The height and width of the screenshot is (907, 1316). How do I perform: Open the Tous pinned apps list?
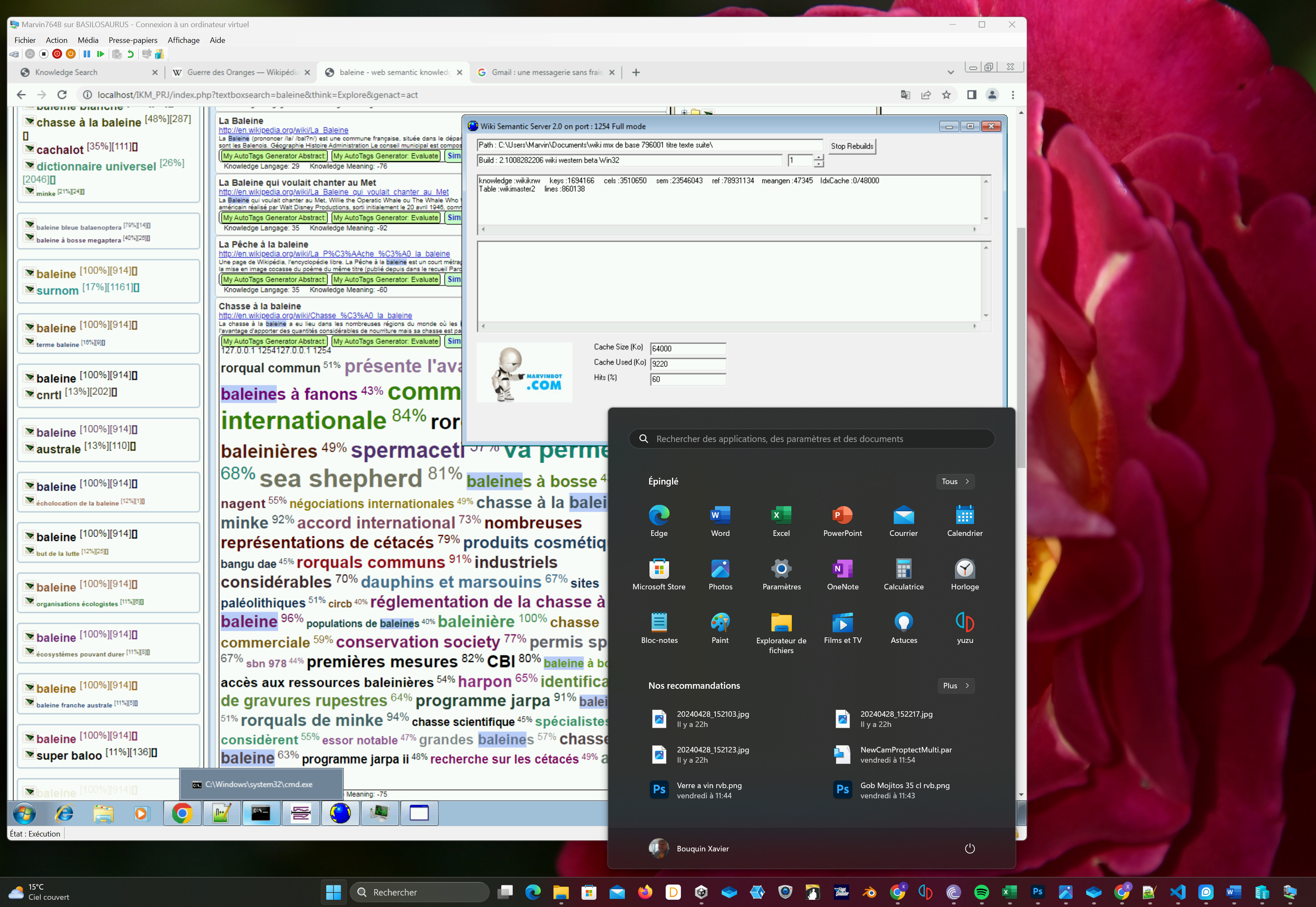[x=955, y=482]
